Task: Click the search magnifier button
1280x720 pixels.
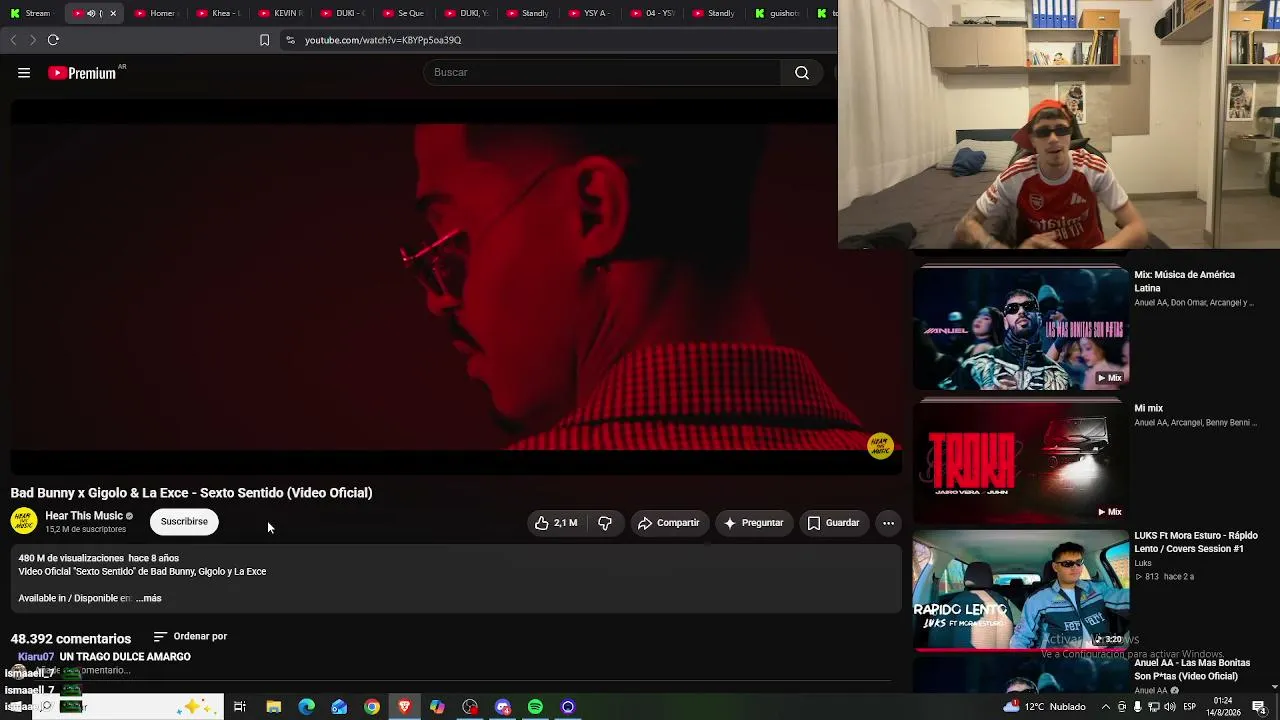Action: [802, 73]
